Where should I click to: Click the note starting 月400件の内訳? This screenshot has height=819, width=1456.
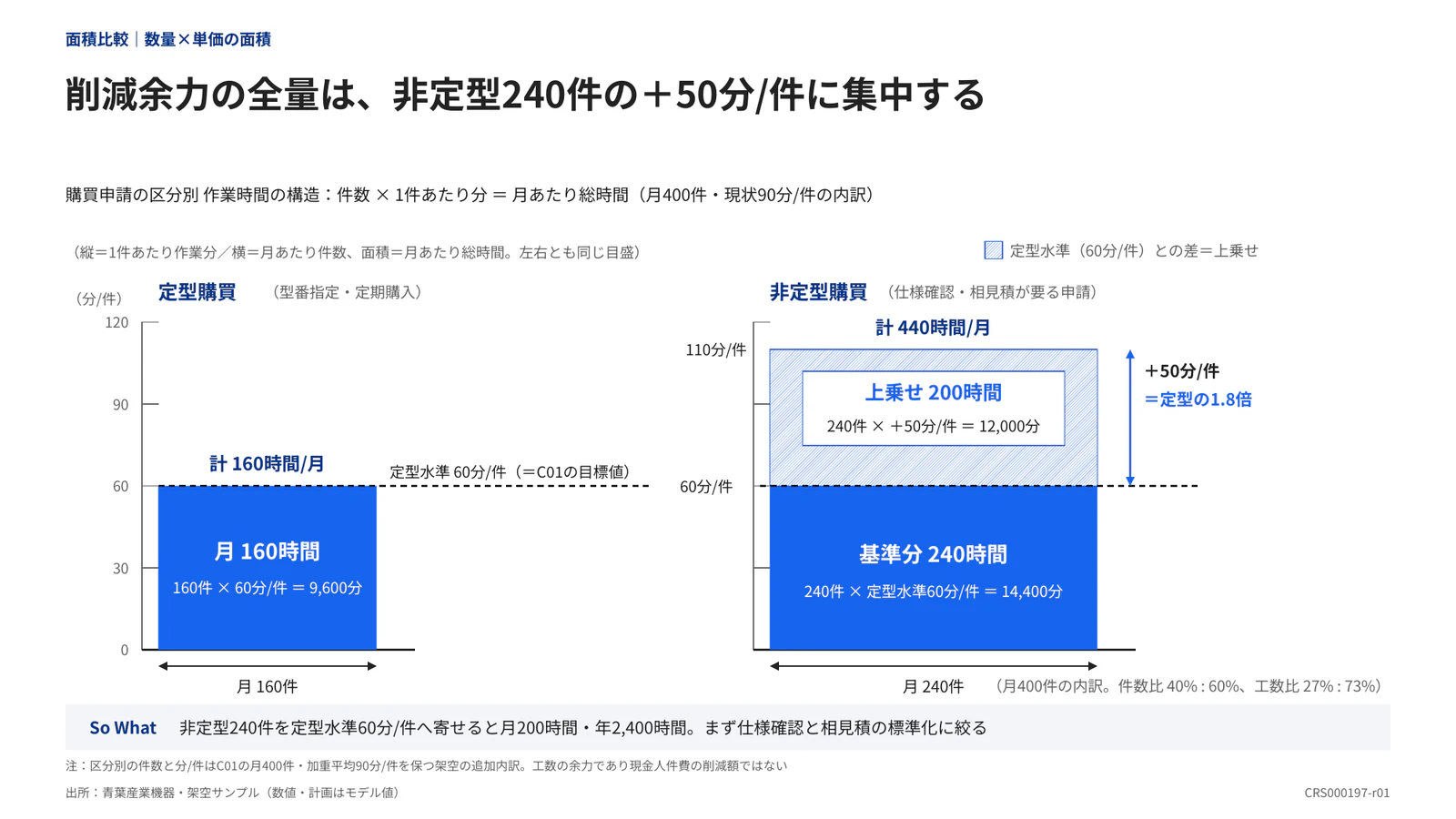click(x=1188, y=686)
